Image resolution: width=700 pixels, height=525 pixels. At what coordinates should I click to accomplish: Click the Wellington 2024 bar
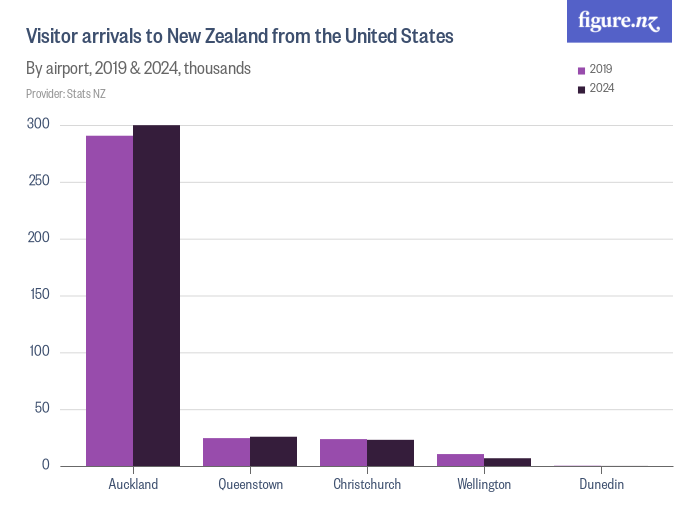pyautogui.click(x=507, y=462)
